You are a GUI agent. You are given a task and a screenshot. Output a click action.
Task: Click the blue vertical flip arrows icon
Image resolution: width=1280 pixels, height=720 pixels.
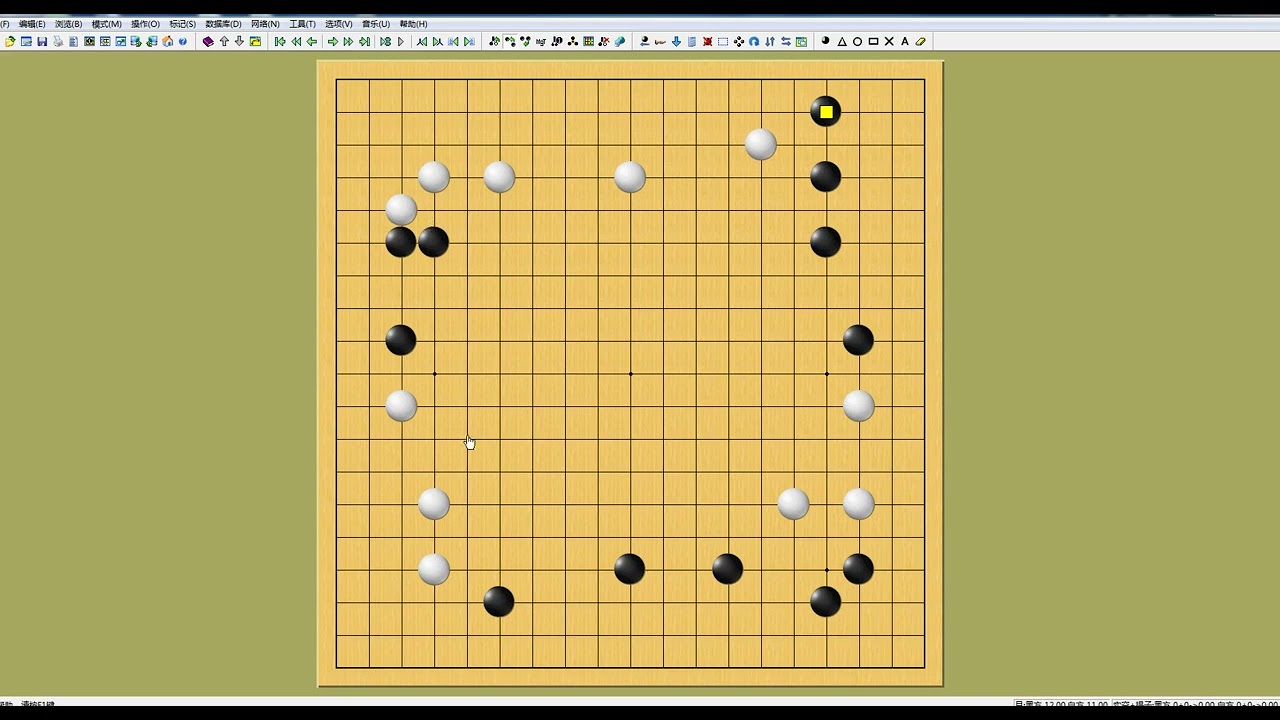(x=770, y=42)
